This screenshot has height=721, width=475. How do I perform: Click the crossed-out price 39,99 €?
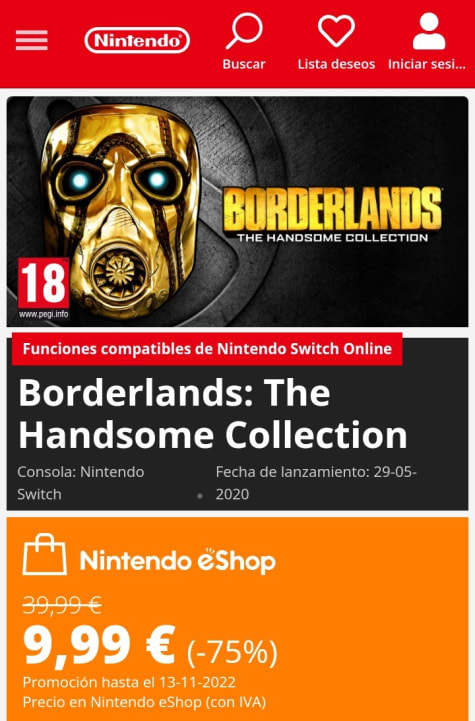click(x=62, y=605)
